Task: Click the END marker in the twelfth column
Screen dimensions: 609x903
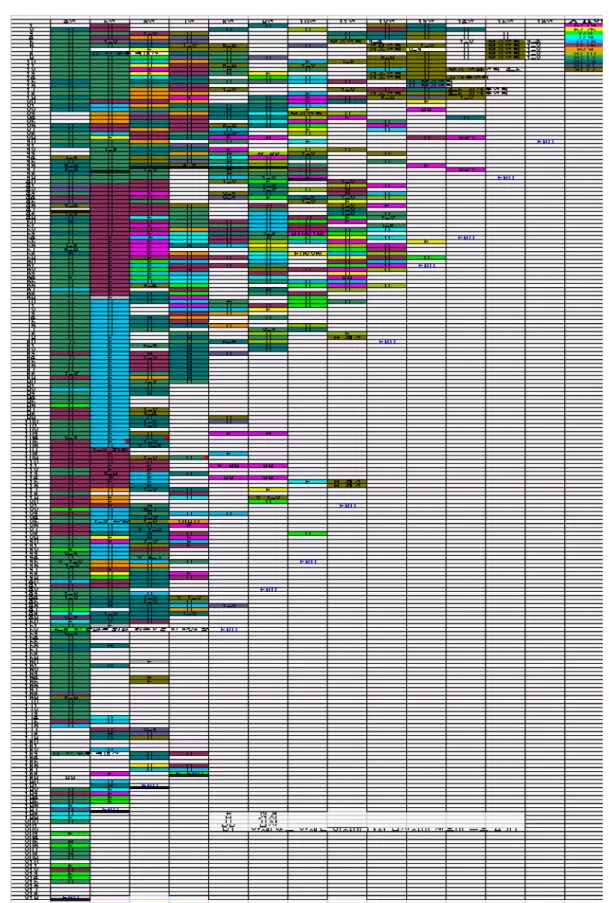Action: [506, 179]
